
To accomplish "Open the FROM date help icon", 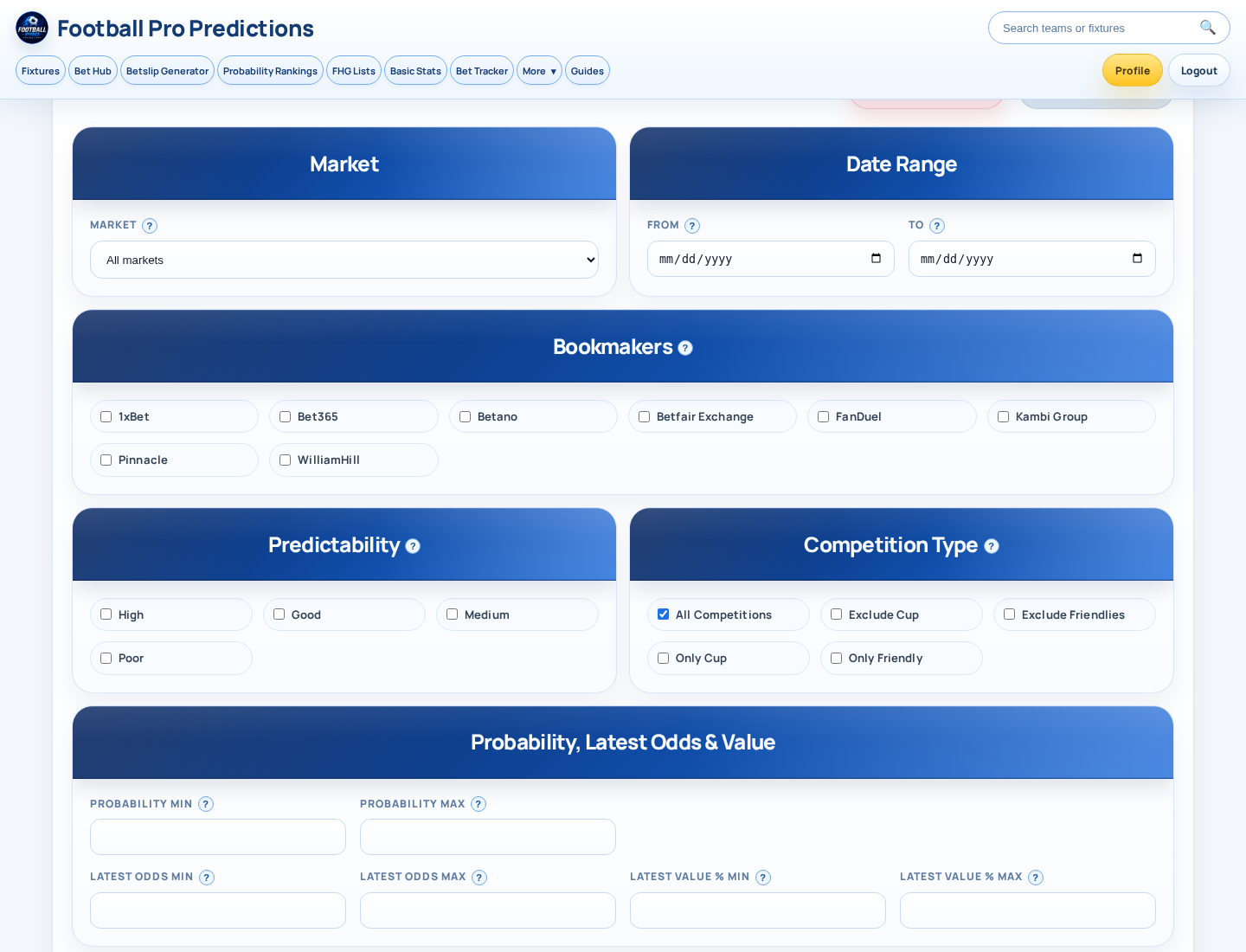I will 692,226.
